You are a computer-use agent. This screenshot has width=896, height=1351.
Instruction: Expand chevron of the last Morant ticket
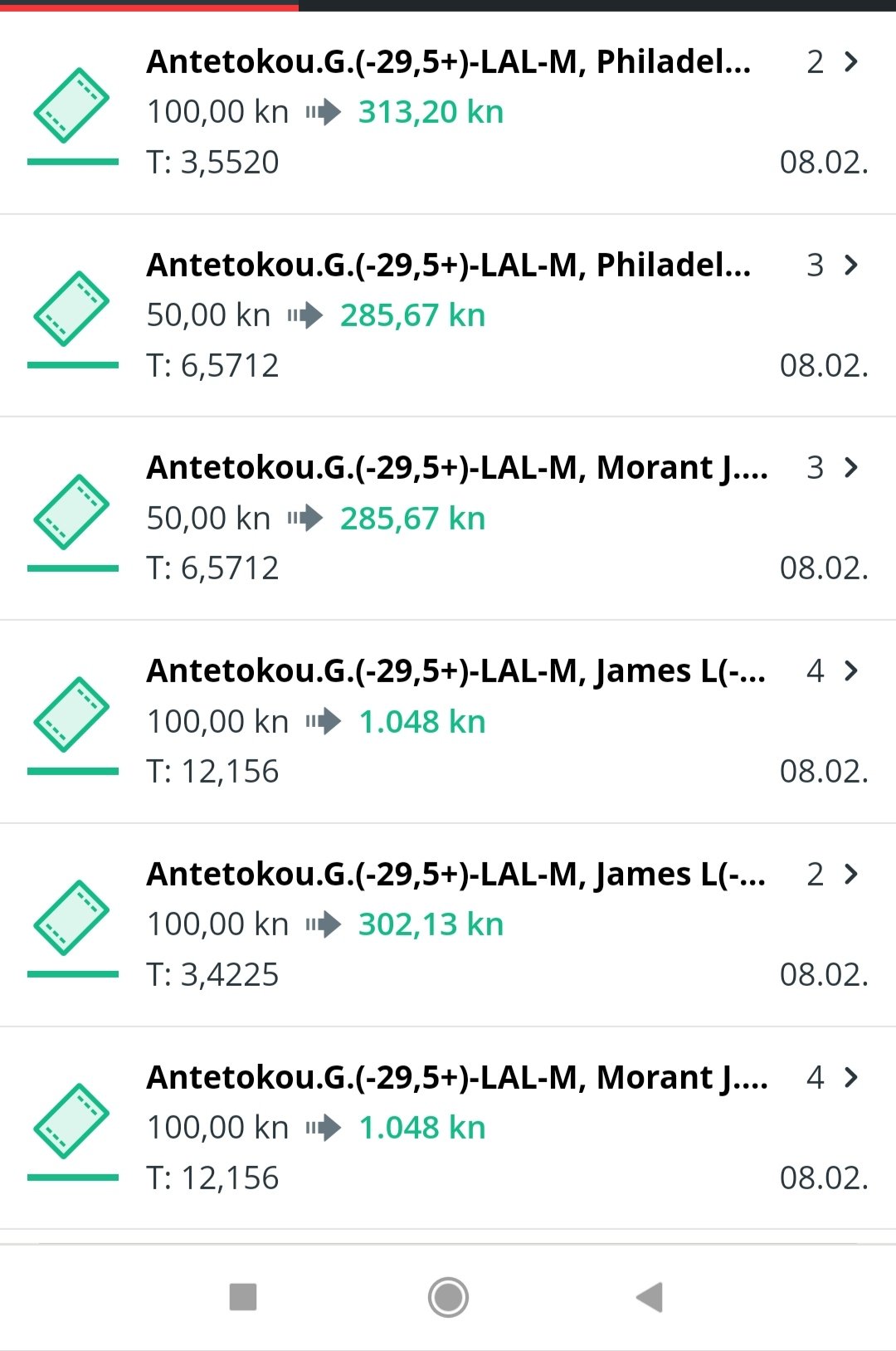tap(851, 1077)
